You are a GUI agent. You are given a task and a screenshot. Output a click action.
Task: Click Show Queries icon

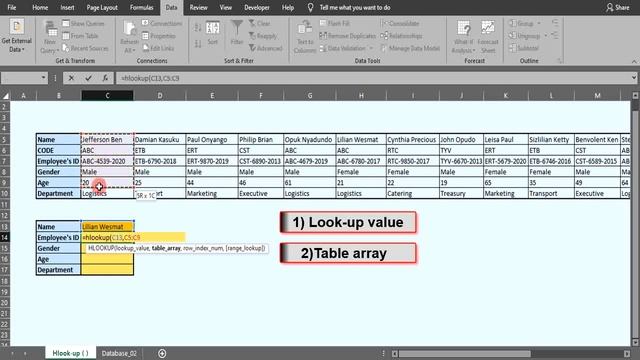click(x=66, y=24)
